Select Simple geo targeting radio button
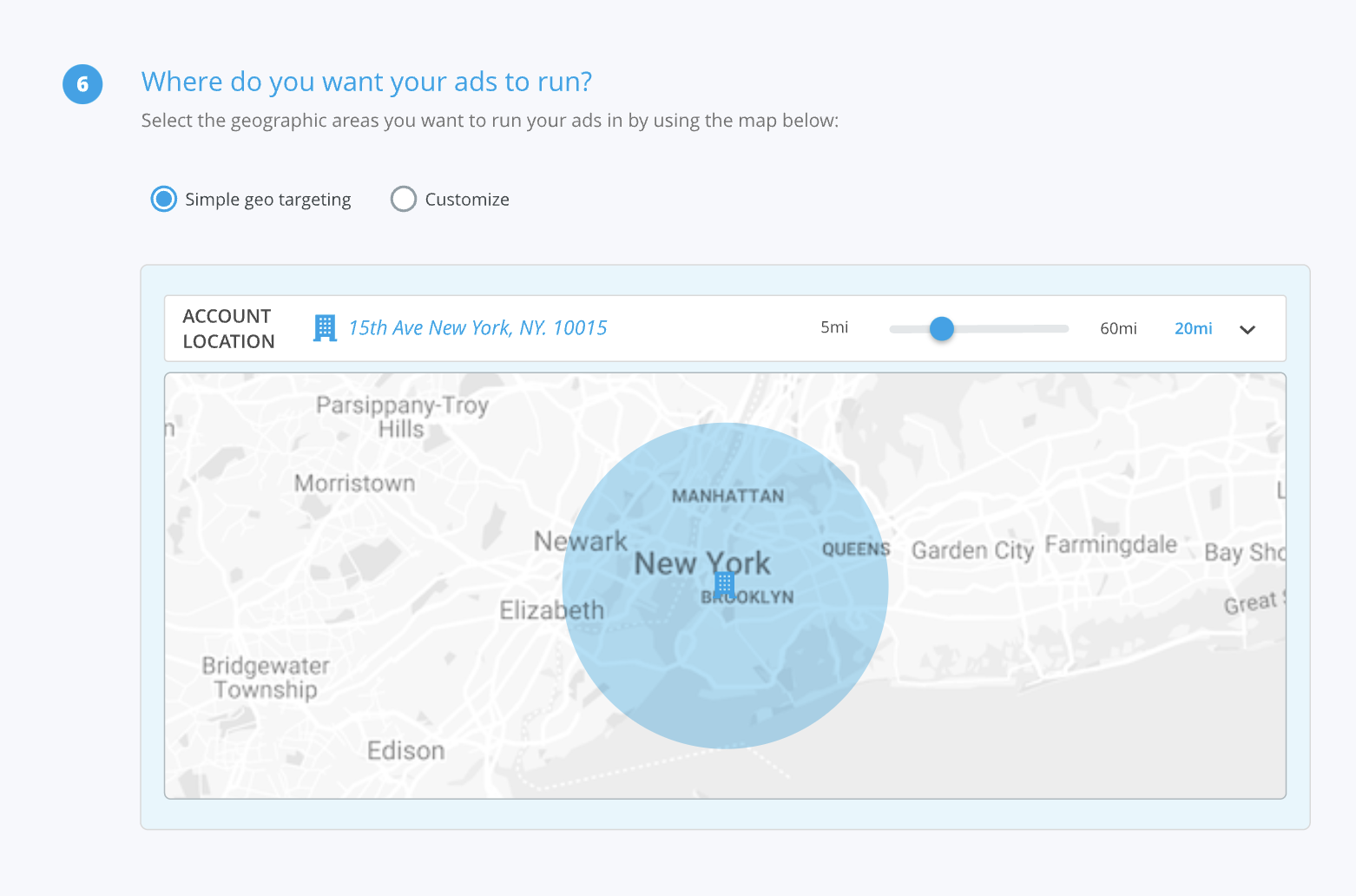 point(164,199)
